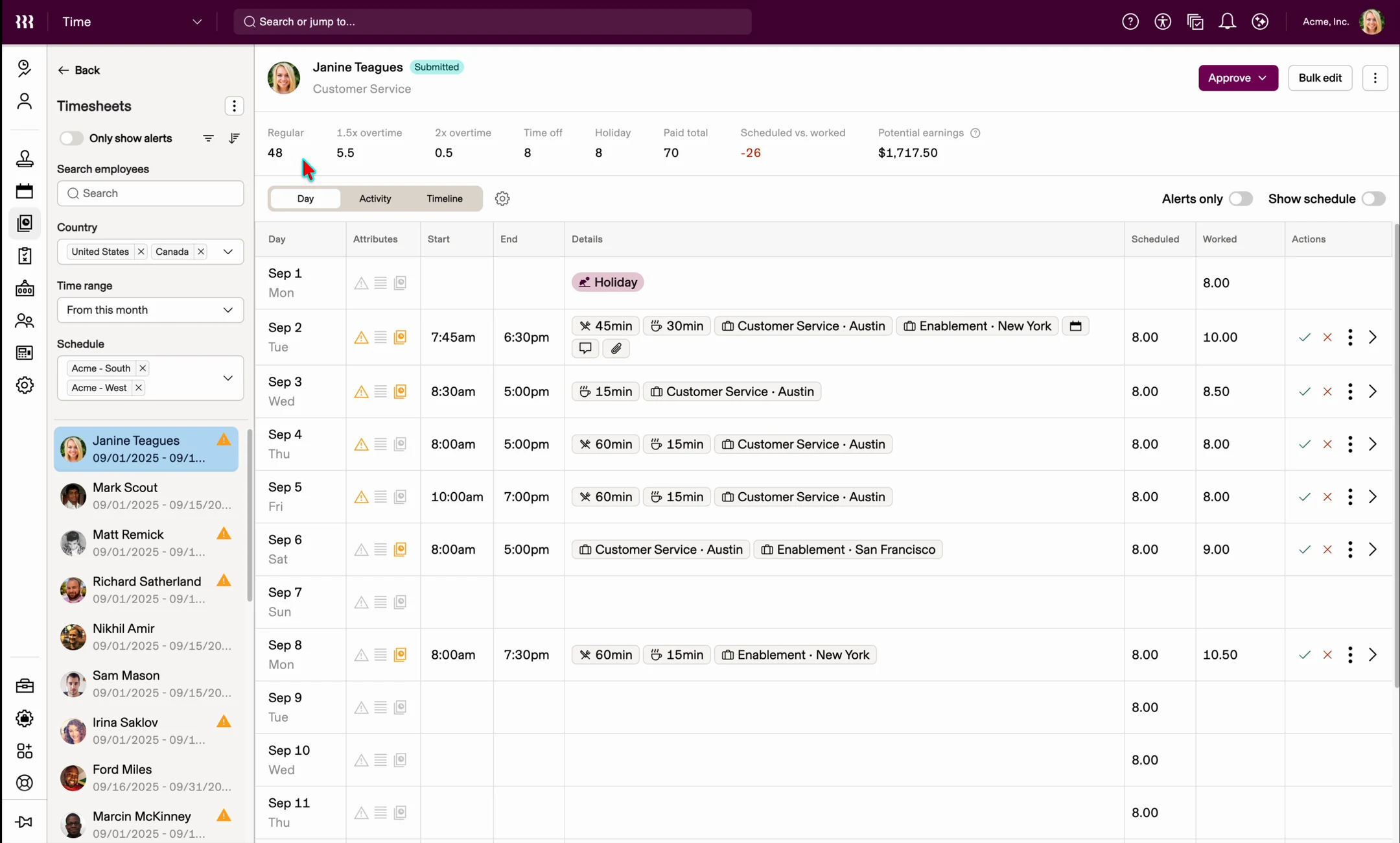Screen dimensions: 1400x843
Task: Select Mark Scout's timesheet
Action: point(146,496)
